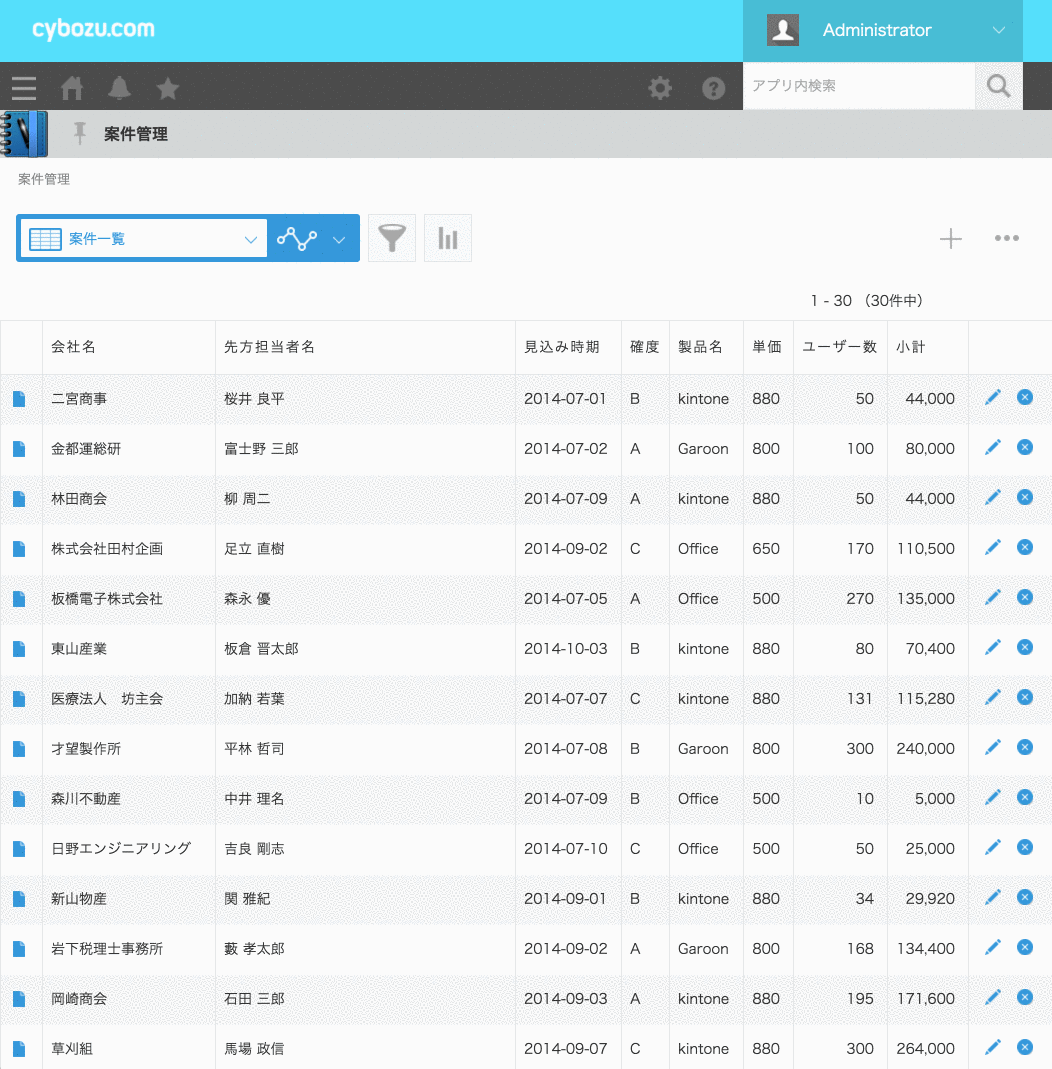Open the settings gear icon
The height and width of the screenshot is (1069, 1052).
click(x=660, y=88)
